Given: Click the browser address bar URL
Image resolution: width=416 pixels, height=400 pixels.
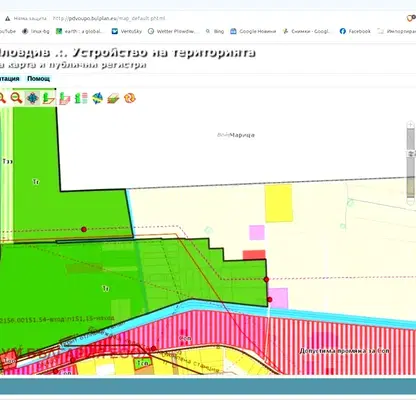Looking at the screenshot, I should (x=109, y=18).
